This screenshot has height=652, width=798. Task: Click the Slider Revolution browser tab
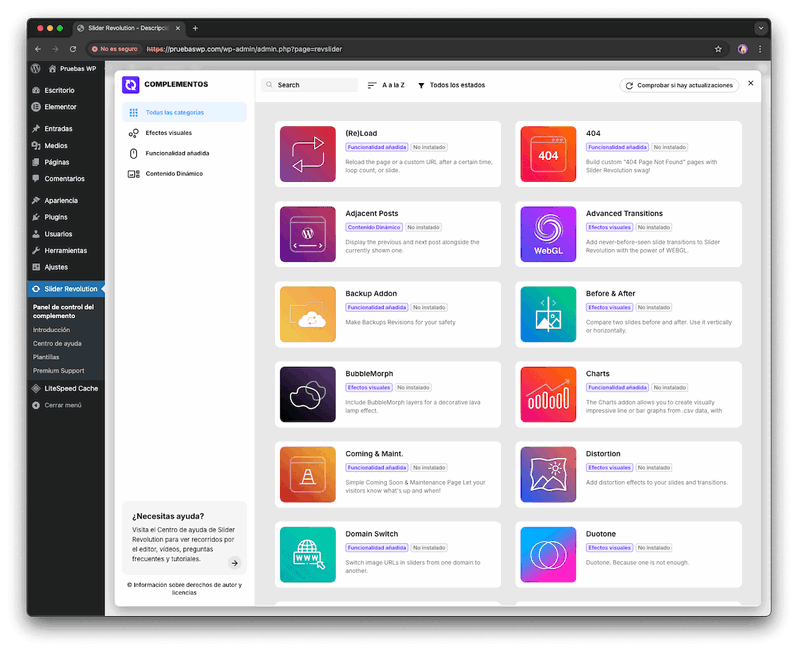tap(128, 29)
